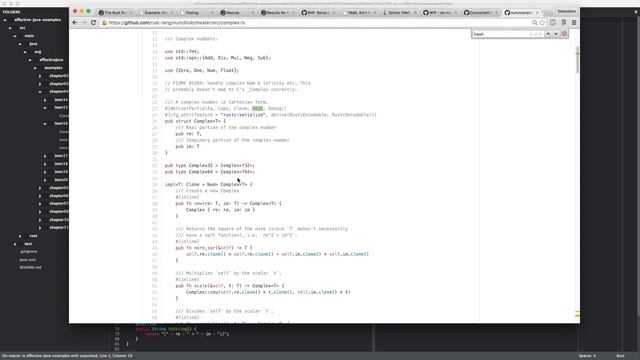The width and height of the screenshot is (640, 360).
Task: Click the forward navigation arrow
Action: tap(84, 23)
